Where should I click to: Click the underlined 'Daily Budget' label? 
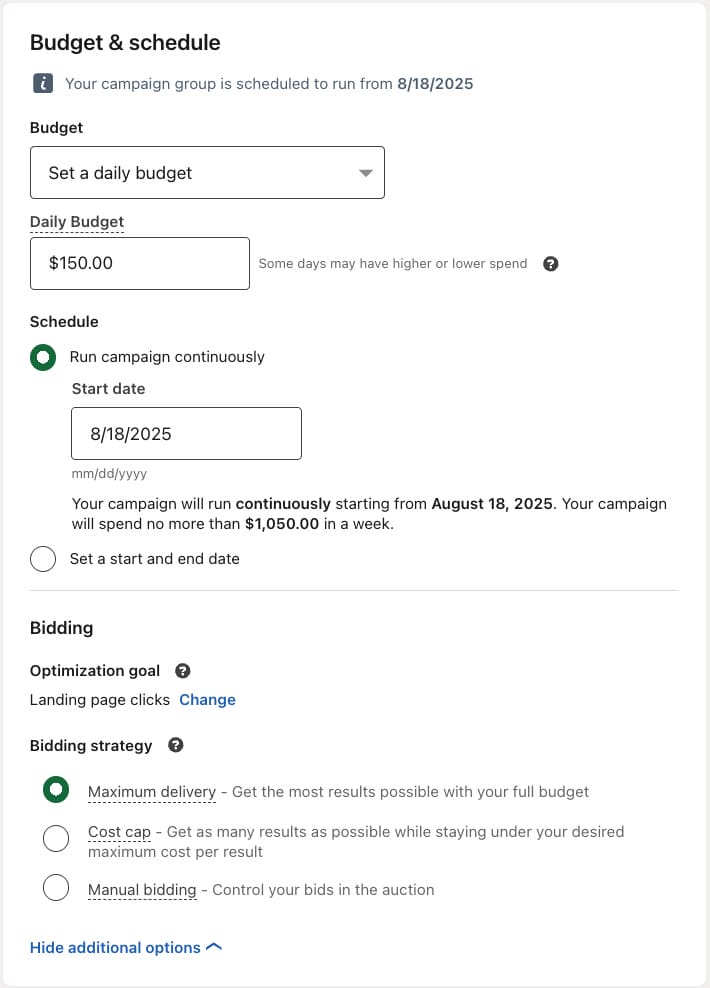click(x=77, y=221)
